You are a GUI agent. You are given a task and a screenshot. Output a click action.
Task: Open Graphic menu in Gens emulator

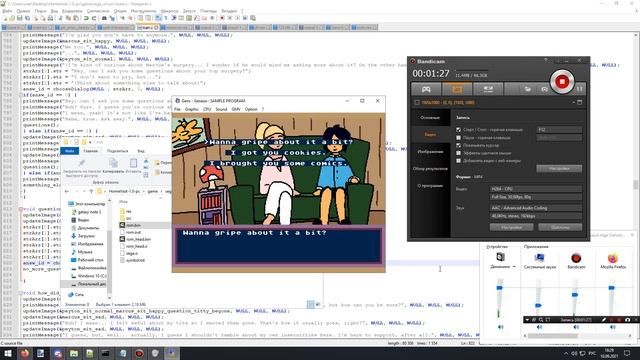[x=191, y=109]
